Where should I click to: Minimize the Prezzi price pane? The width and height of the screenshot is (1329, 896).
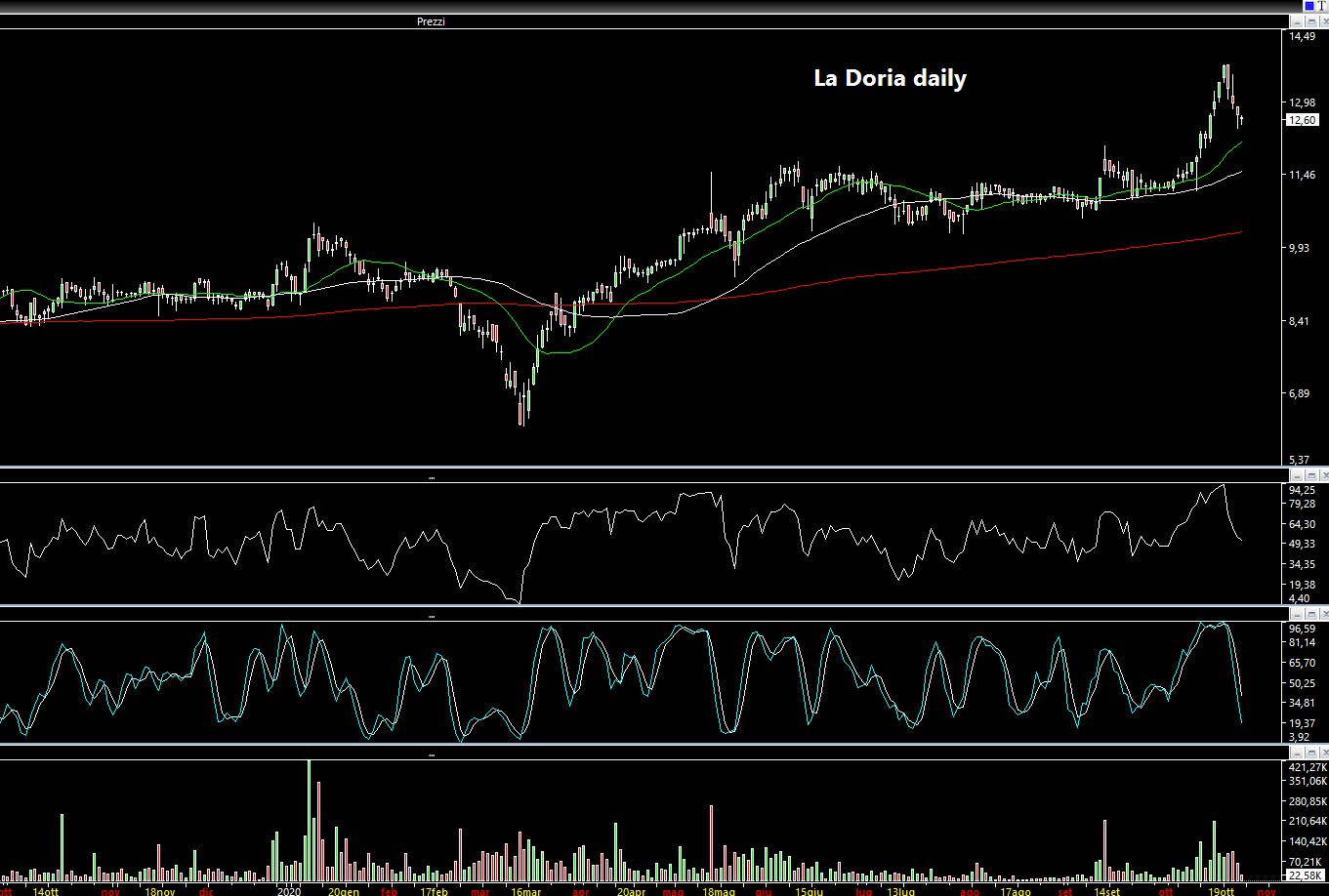point(1297,20)
